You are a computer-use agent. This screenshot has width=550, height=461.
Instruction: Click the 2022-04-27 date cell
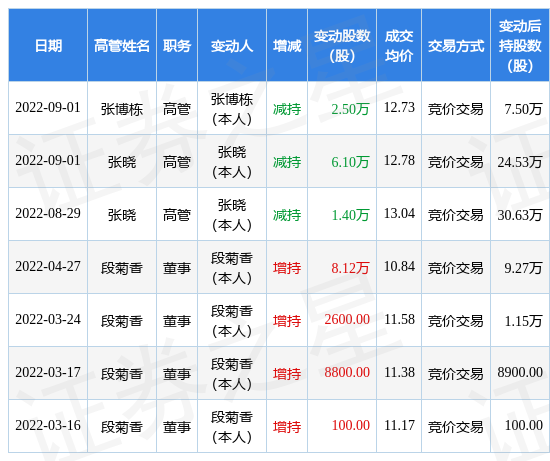tap(48, 266)
